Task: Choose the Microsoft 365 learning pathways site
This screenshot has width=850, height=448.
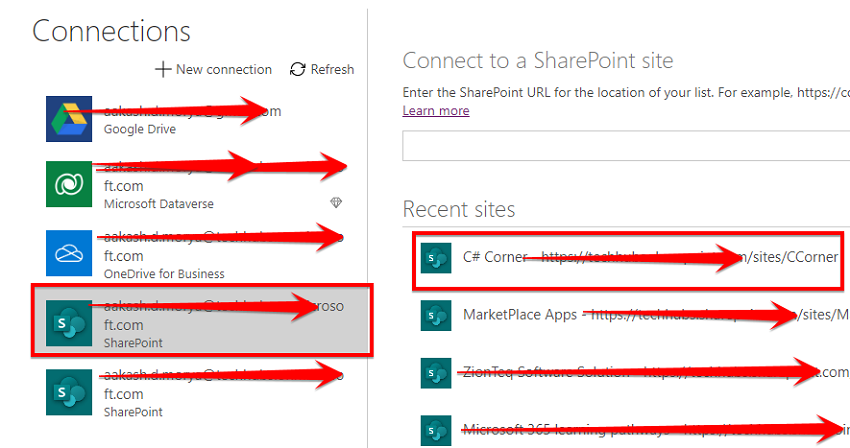Action: [x=635, y=431]
